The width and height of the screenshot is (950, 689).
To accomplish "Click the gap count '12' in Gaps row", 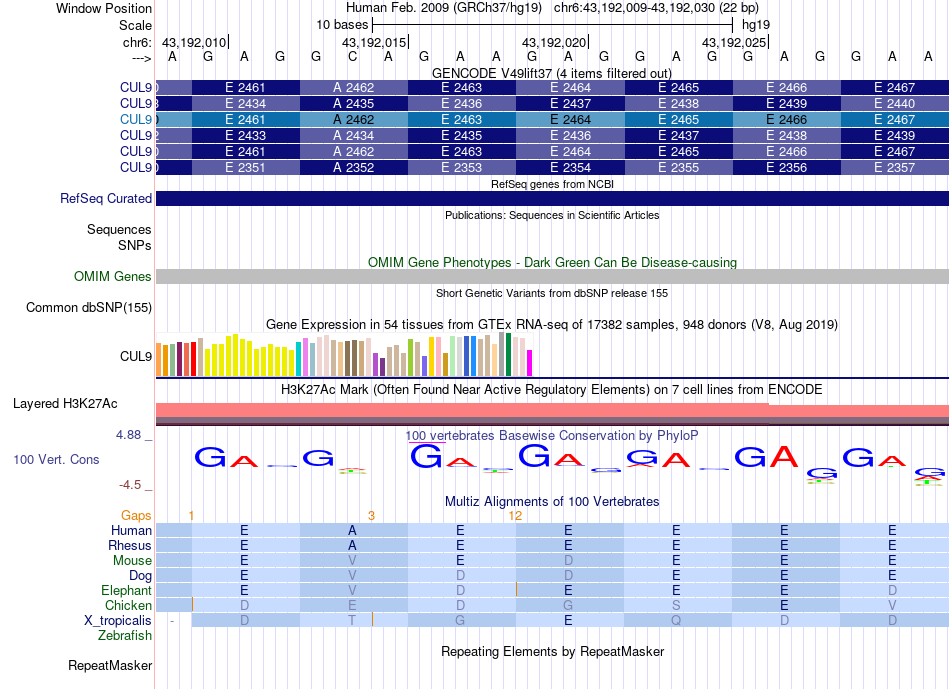I will (516, 516).
